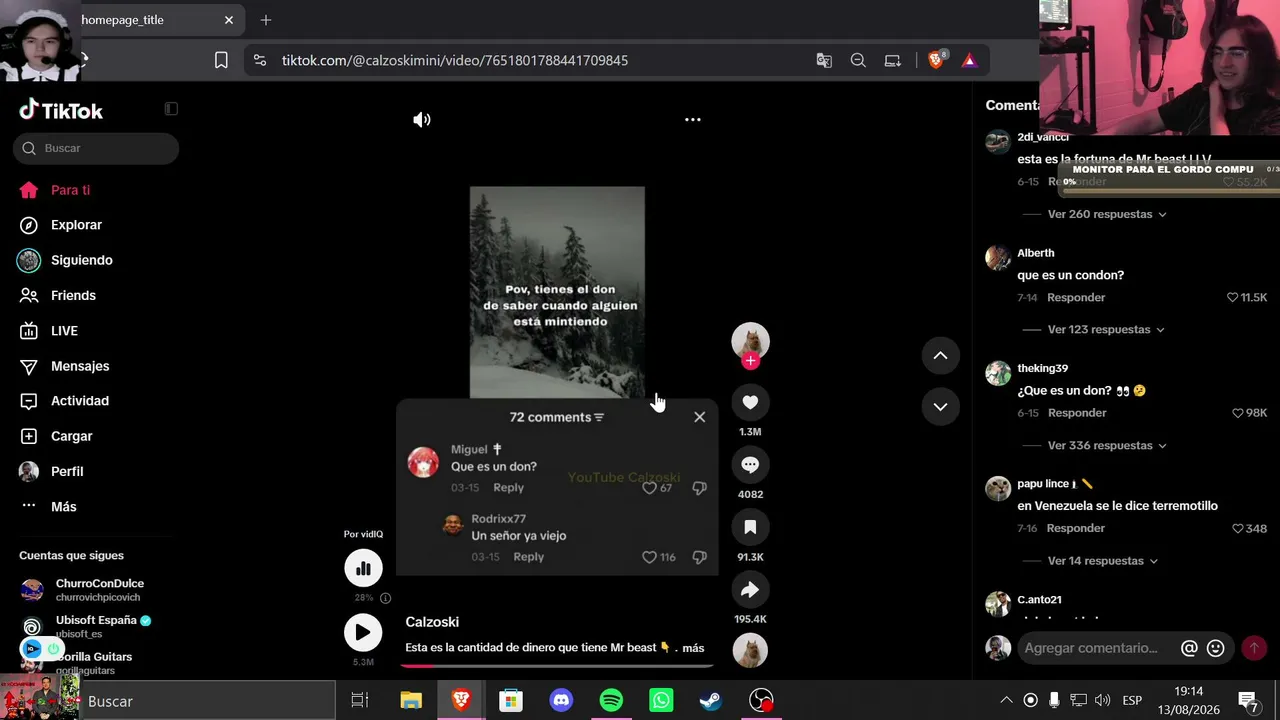Click the TikTok logo

pyautogui.click(x=61, y=110)
